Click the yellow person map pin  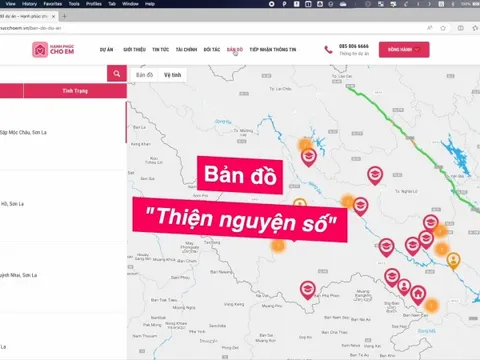[453, 260]
